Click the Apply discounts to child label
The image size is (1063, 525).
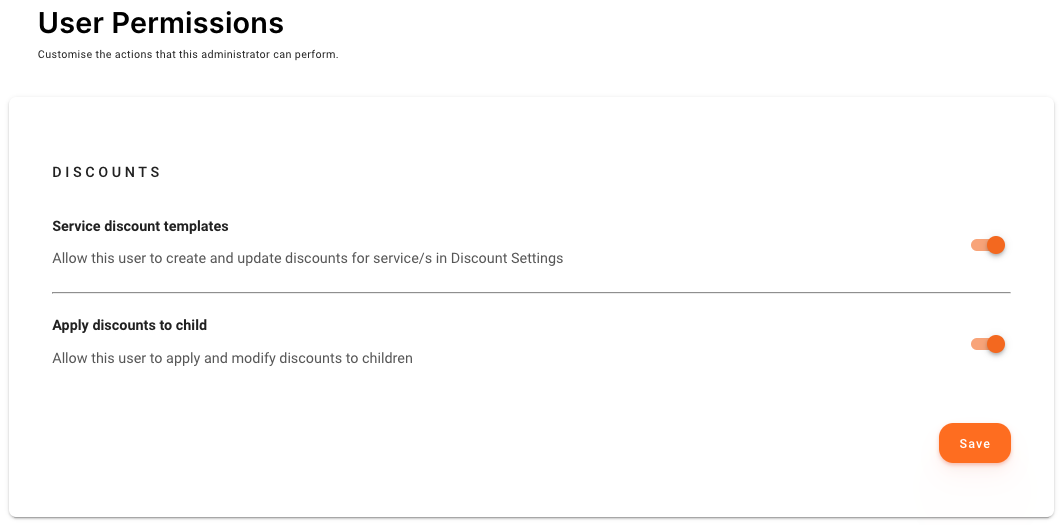(x=129, y=325)
